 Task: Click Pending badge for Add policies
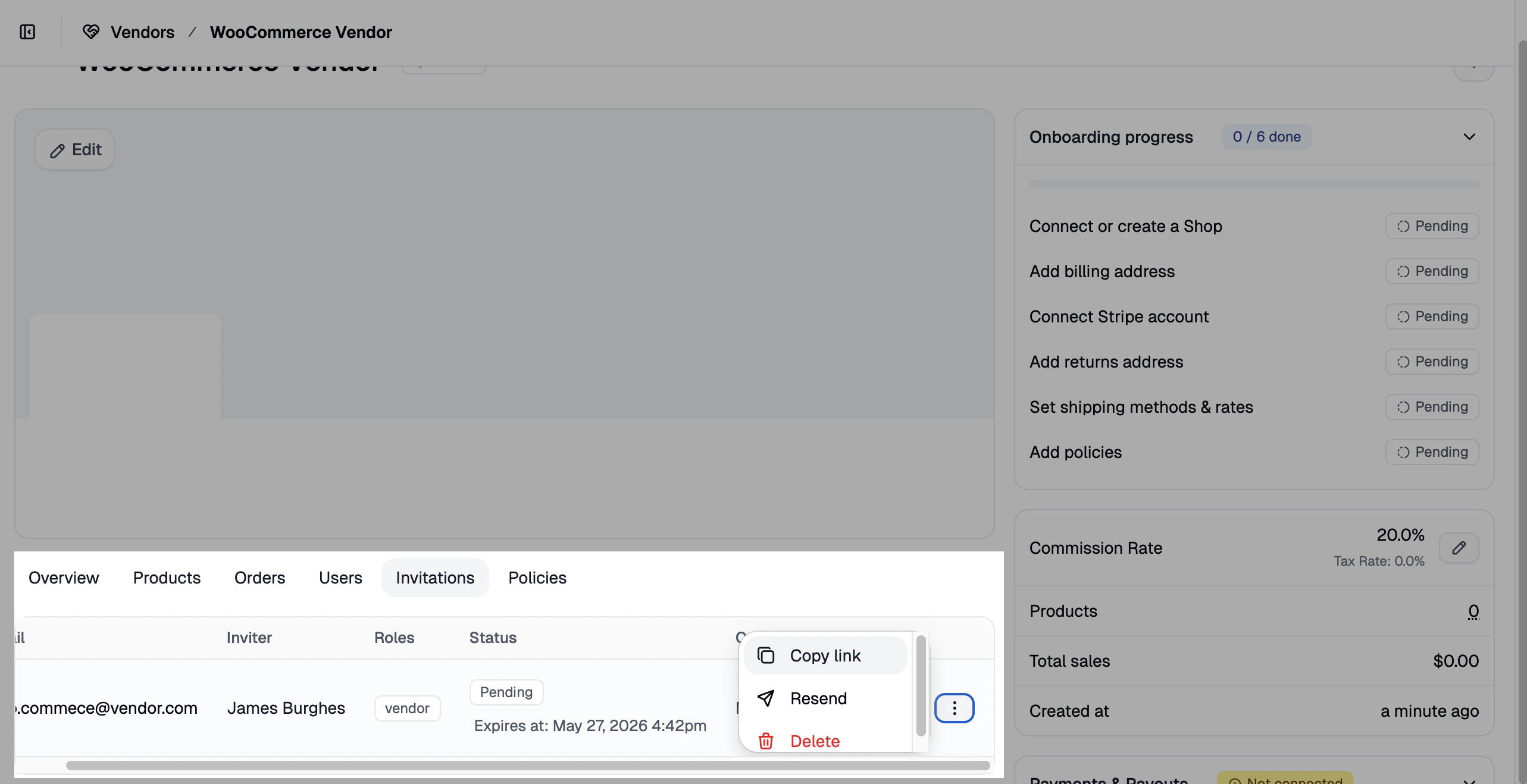1432,452
